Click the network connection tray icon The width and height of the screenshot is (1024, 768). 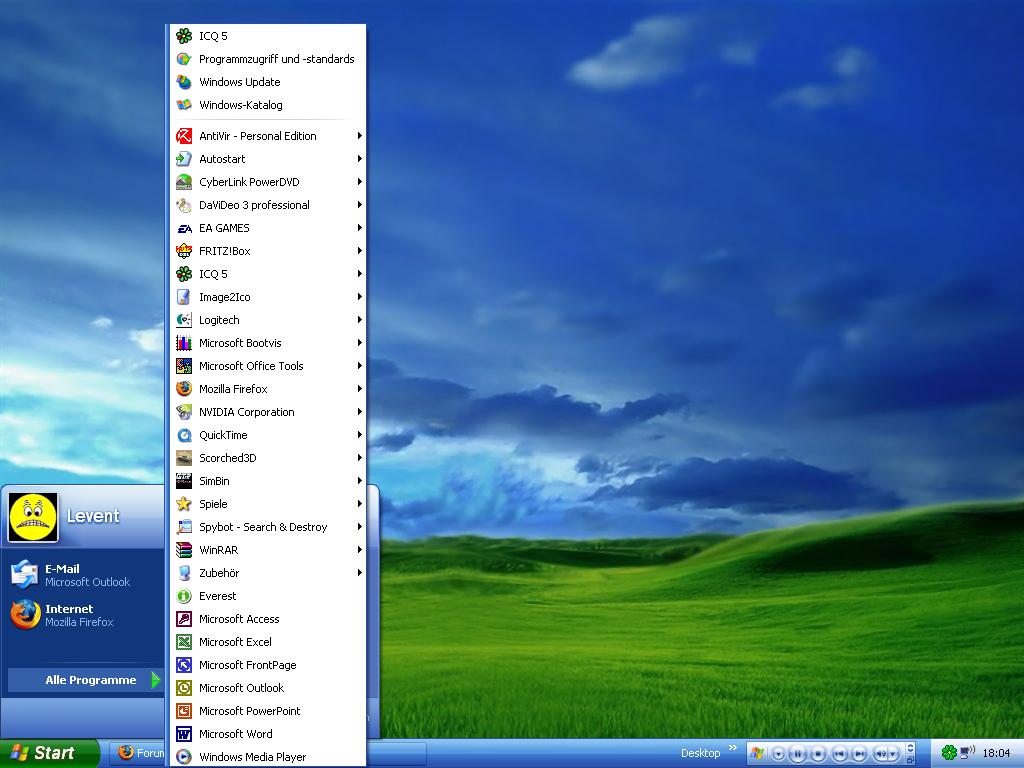click(x=967, y=752)
